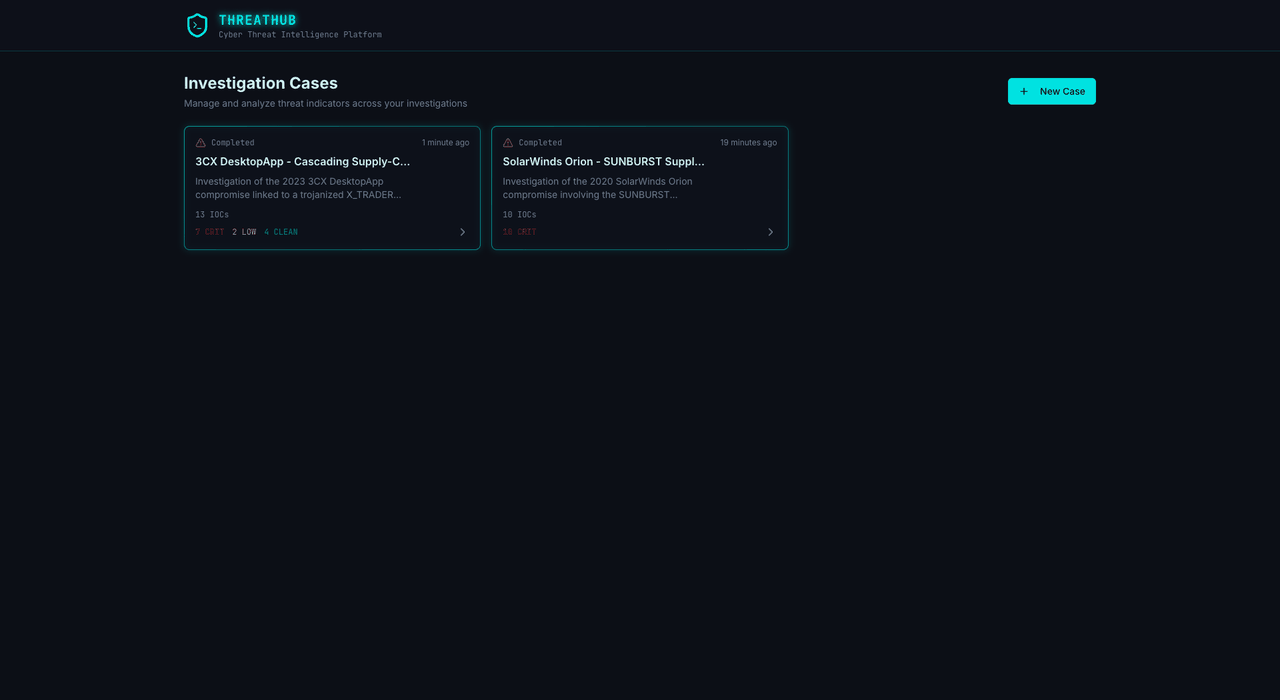Click '4 CLEAN' severity label
The image size is (1280, 700).
(281, 232)
